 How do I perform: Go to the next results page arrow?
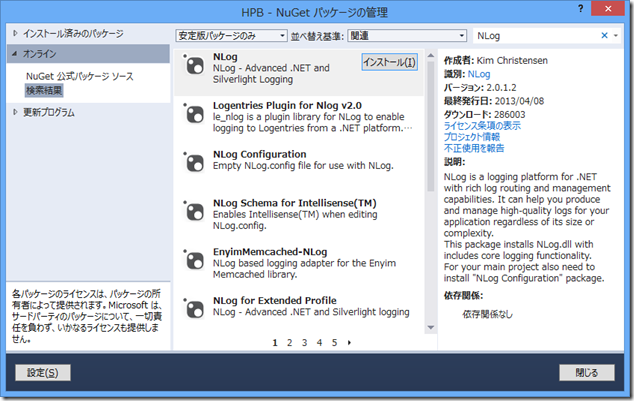349,343
